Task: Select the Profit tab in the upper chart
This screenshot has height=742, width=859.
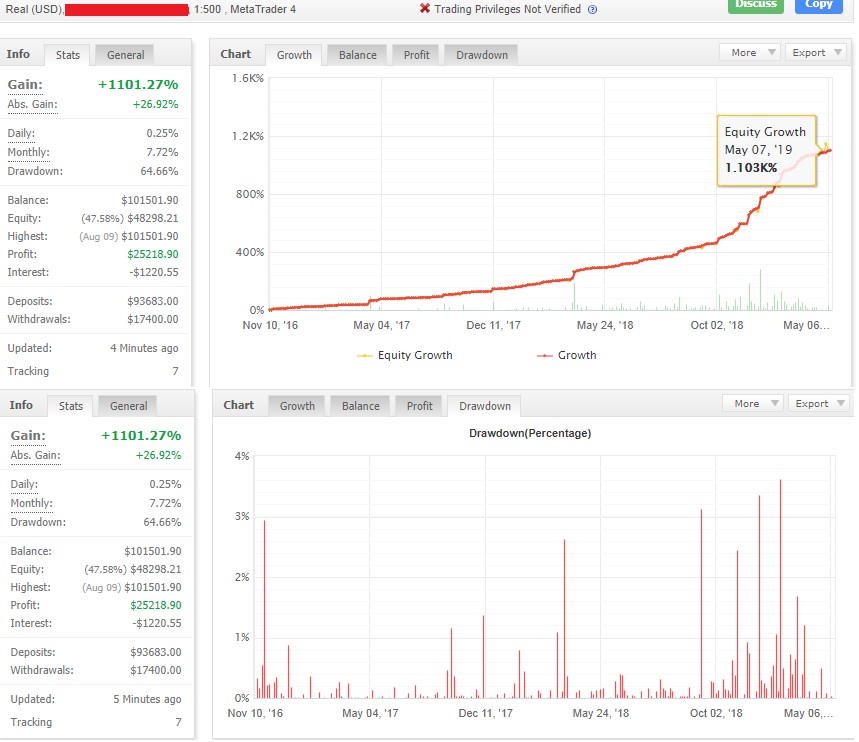Action: pyautogui.click(x=416, y=55)
